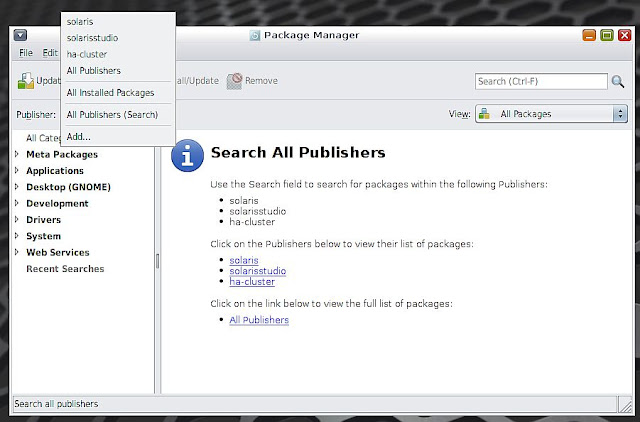This screenshot has height=422, width=640.
Task: Click the Update toolbar icon
Action: click(x=26, y=81)
